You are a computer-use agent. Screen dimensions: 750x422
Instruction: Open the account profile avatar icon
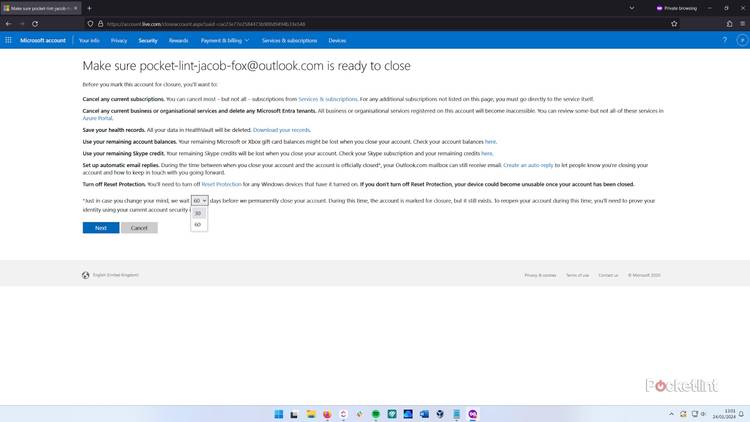pos(742,40)
